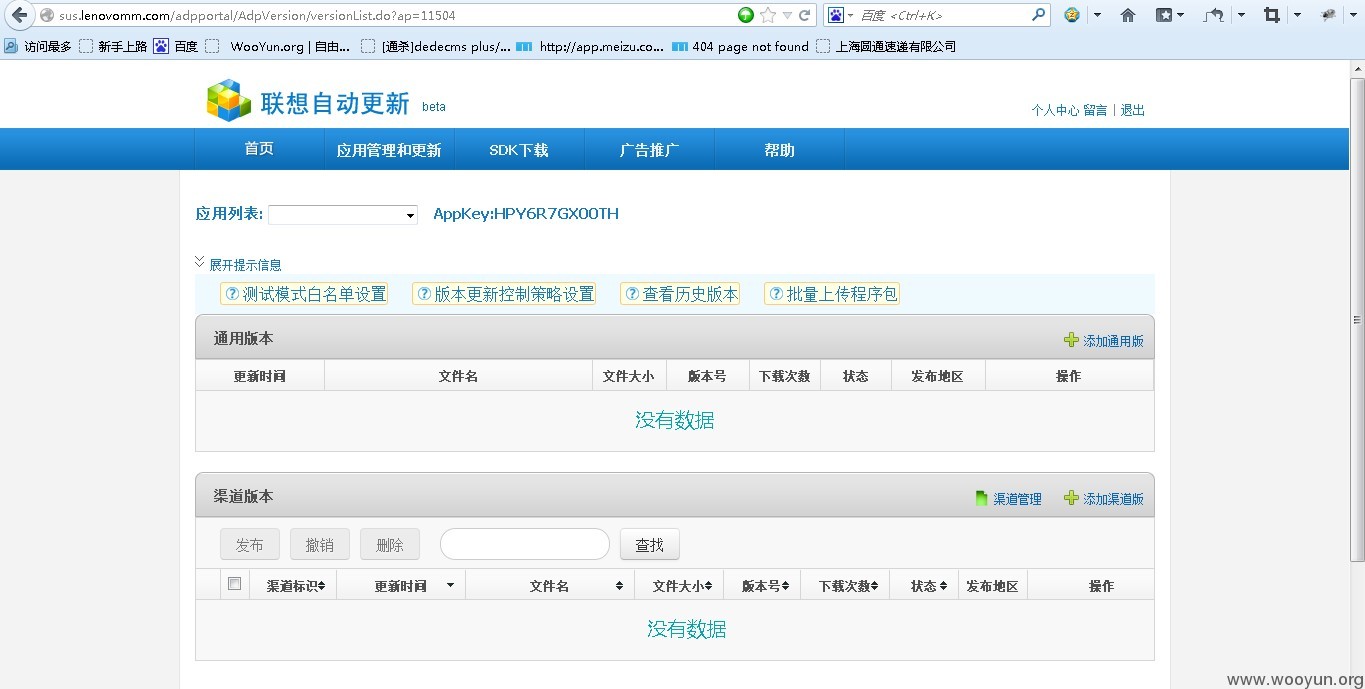Click the crop screenshot toolbar icon
Screen dimensions: 1365x689
click(1272, 15)
